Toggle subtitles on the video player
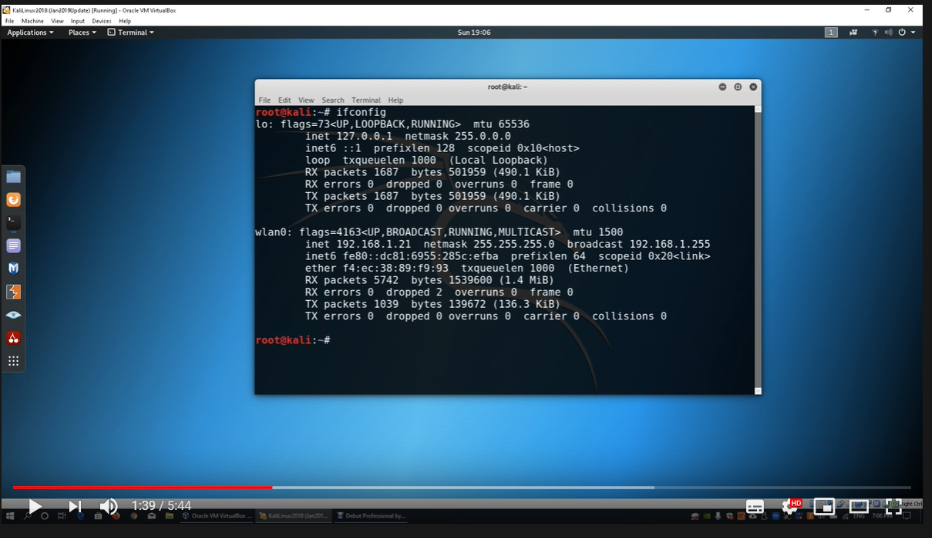Screen dimensions: 932x538 click(x=755, y=507)
